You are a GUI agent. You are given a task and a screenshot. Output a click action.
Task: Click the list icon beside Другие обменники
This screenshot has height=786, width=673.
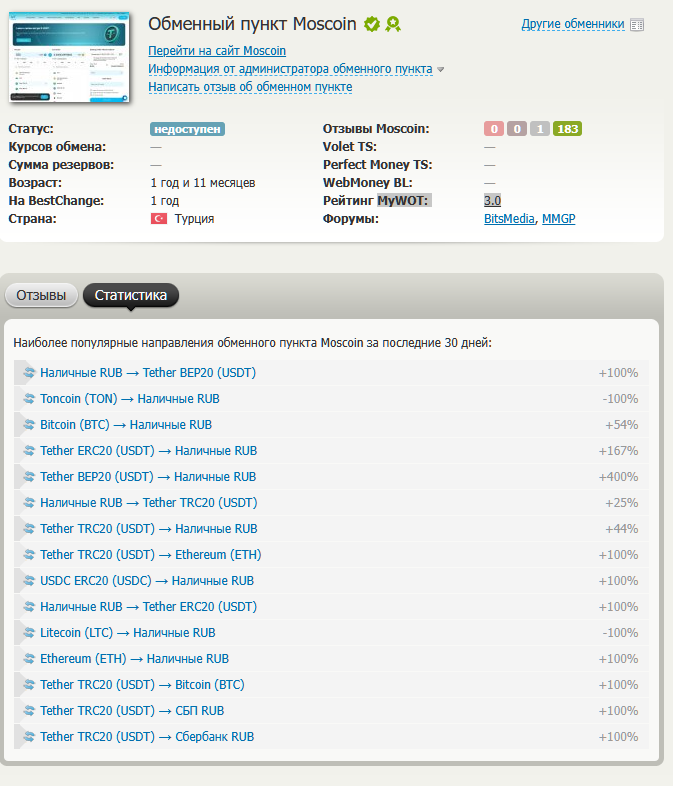[638, 24]
